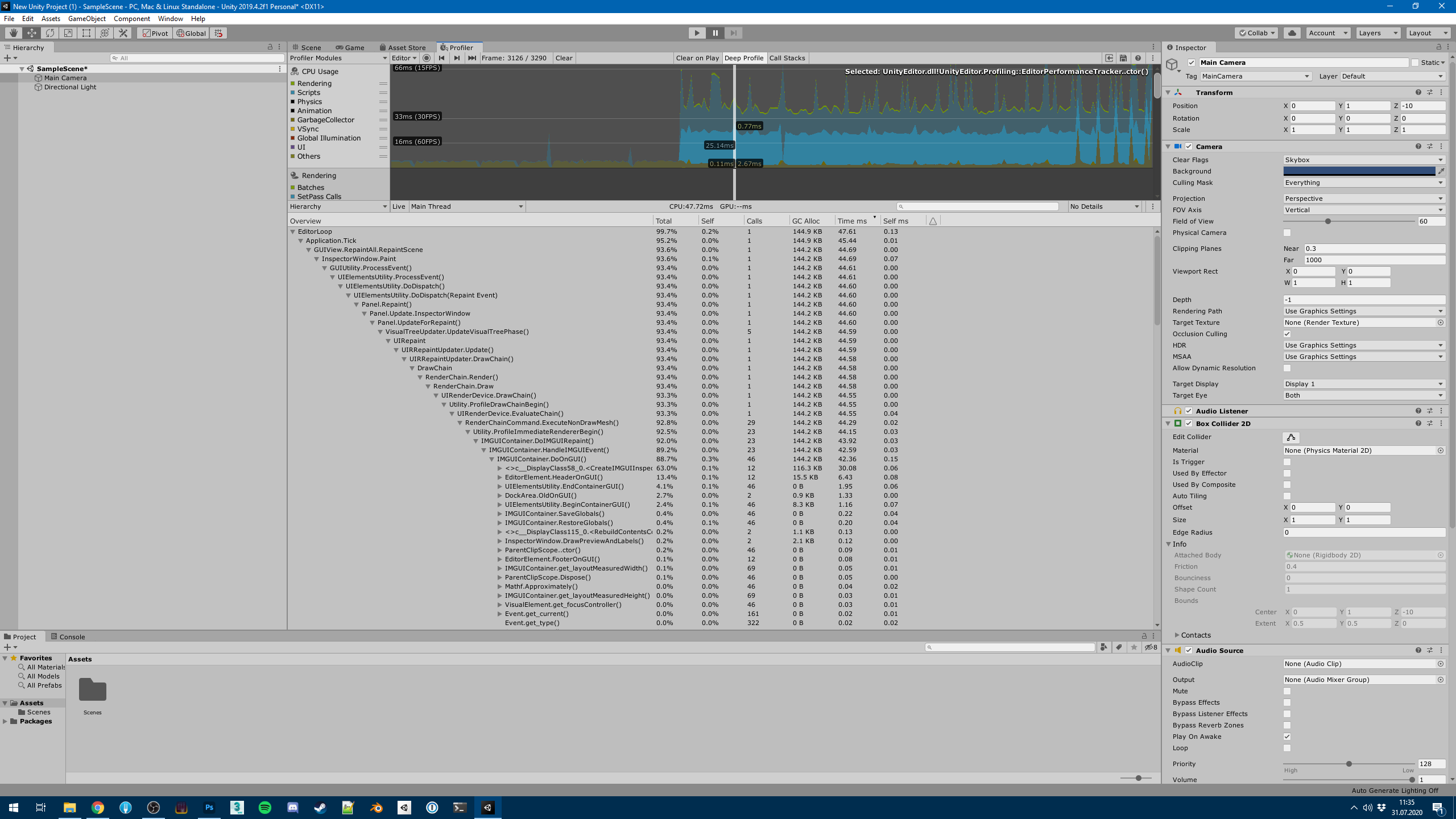Click the camera Background color swatch
The image size is (1456, 819).
1359,171
